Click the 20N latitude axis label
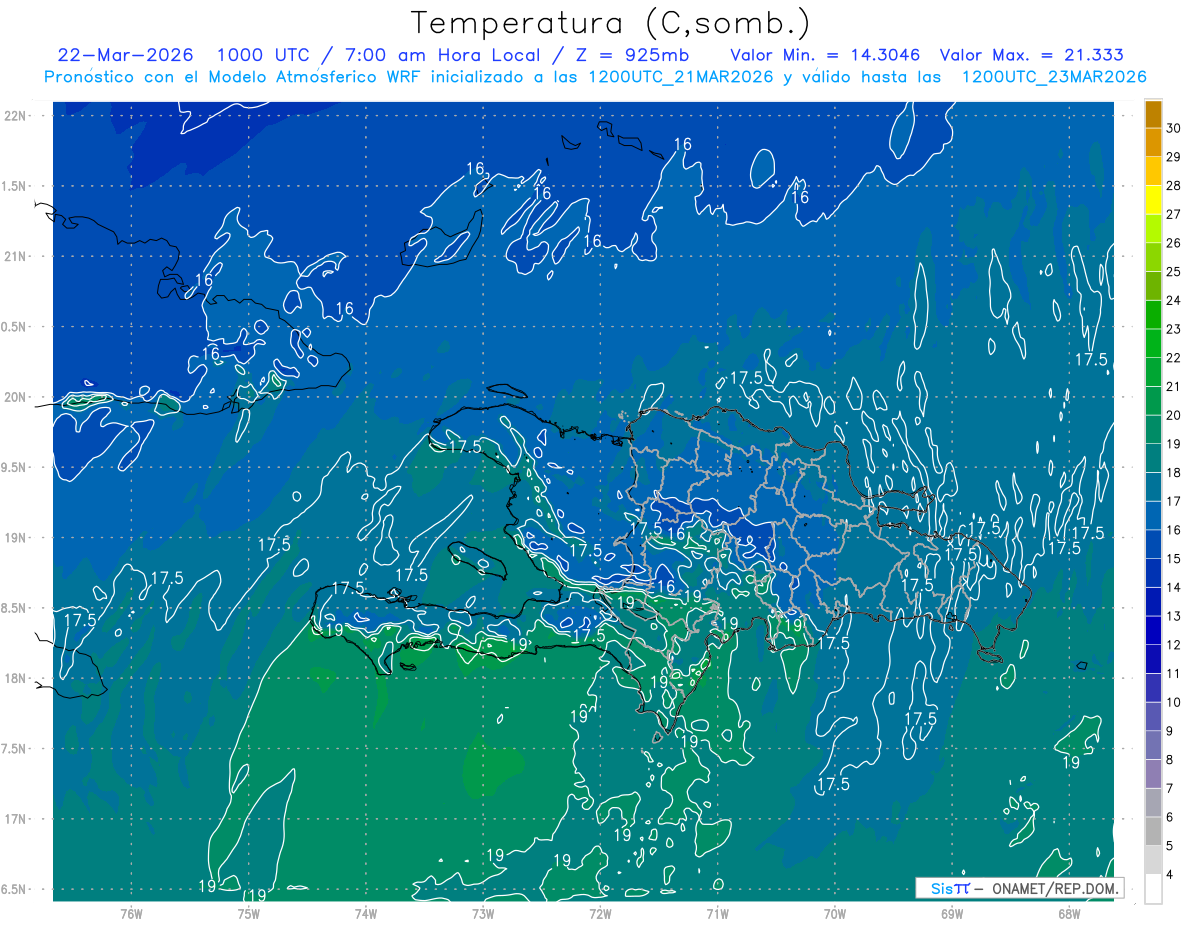This screenshot has height=927, width=1200. pos(16,397)
